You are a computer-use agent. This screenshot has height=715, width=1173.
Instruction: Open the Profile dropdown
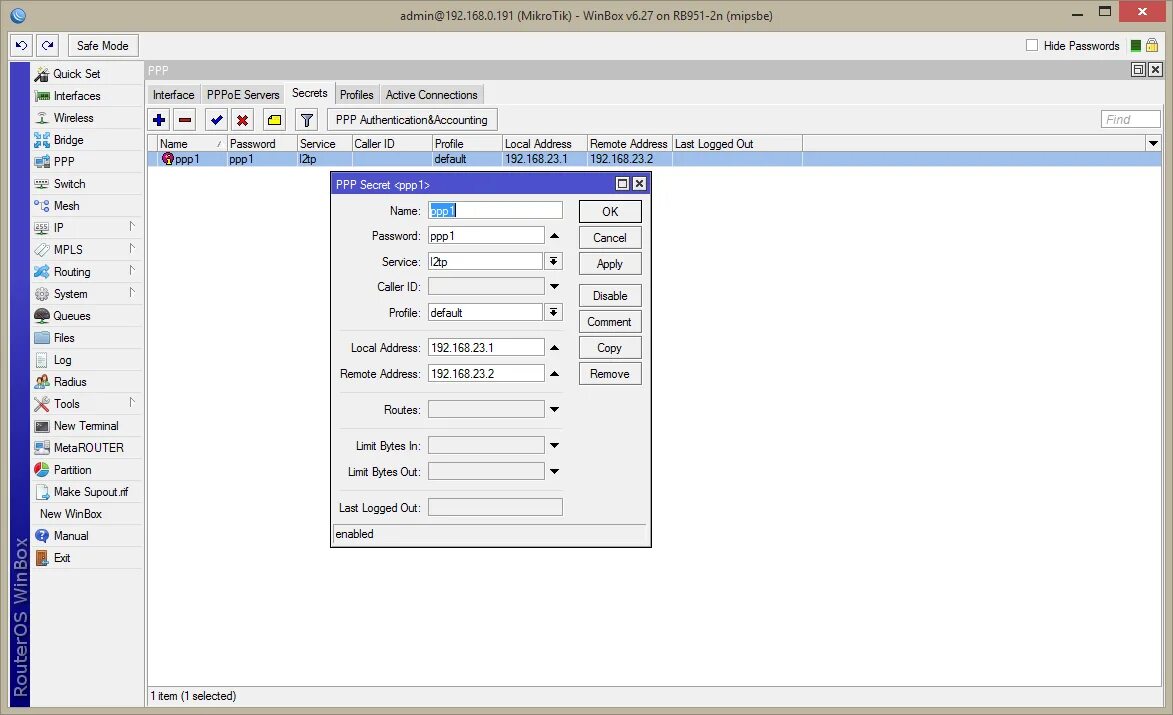[x=554, y=312]
